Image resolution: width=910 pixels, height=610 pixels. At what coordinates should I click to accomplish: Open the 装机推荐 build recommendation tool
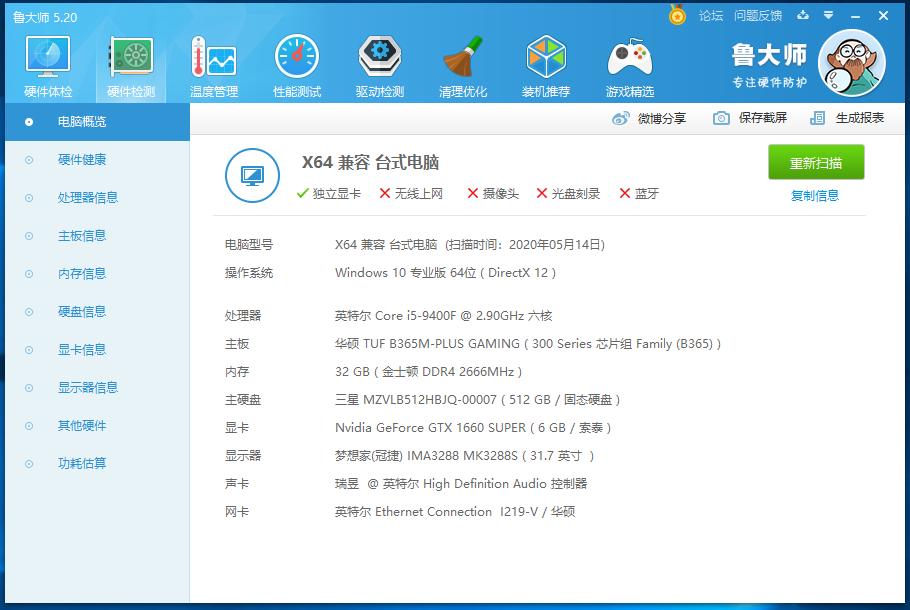pos(546,63)
